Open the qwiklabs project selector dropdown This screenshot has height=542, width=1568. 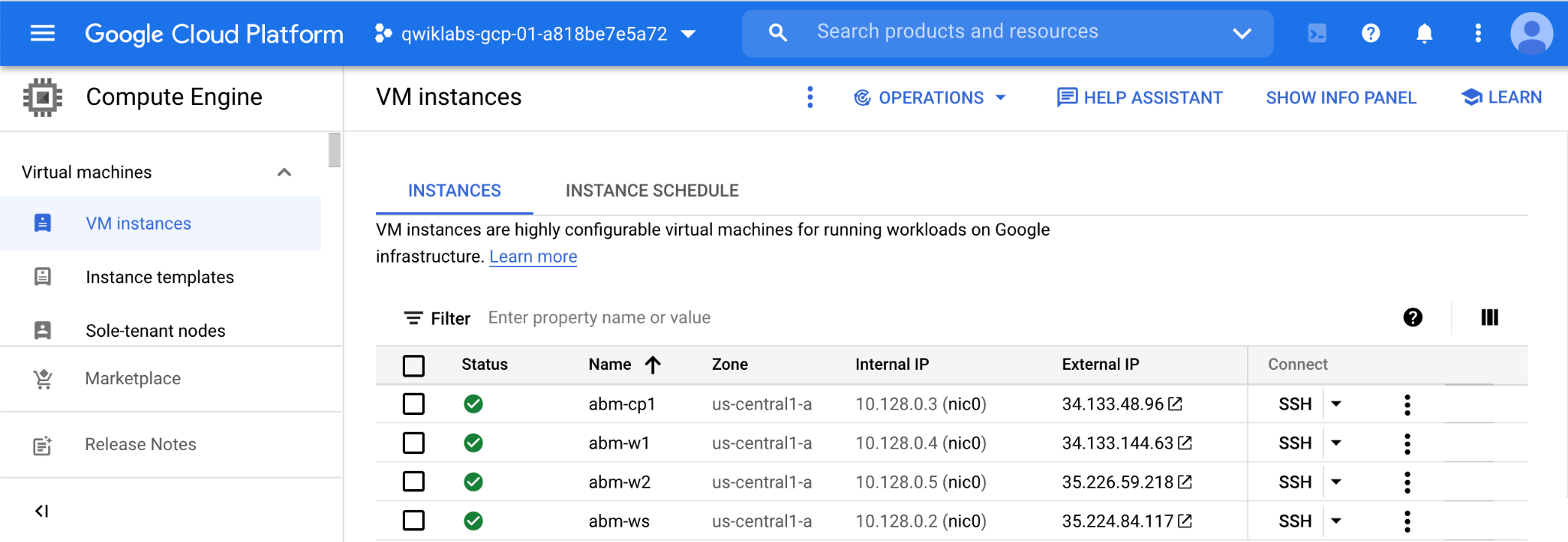click(536, 34)
